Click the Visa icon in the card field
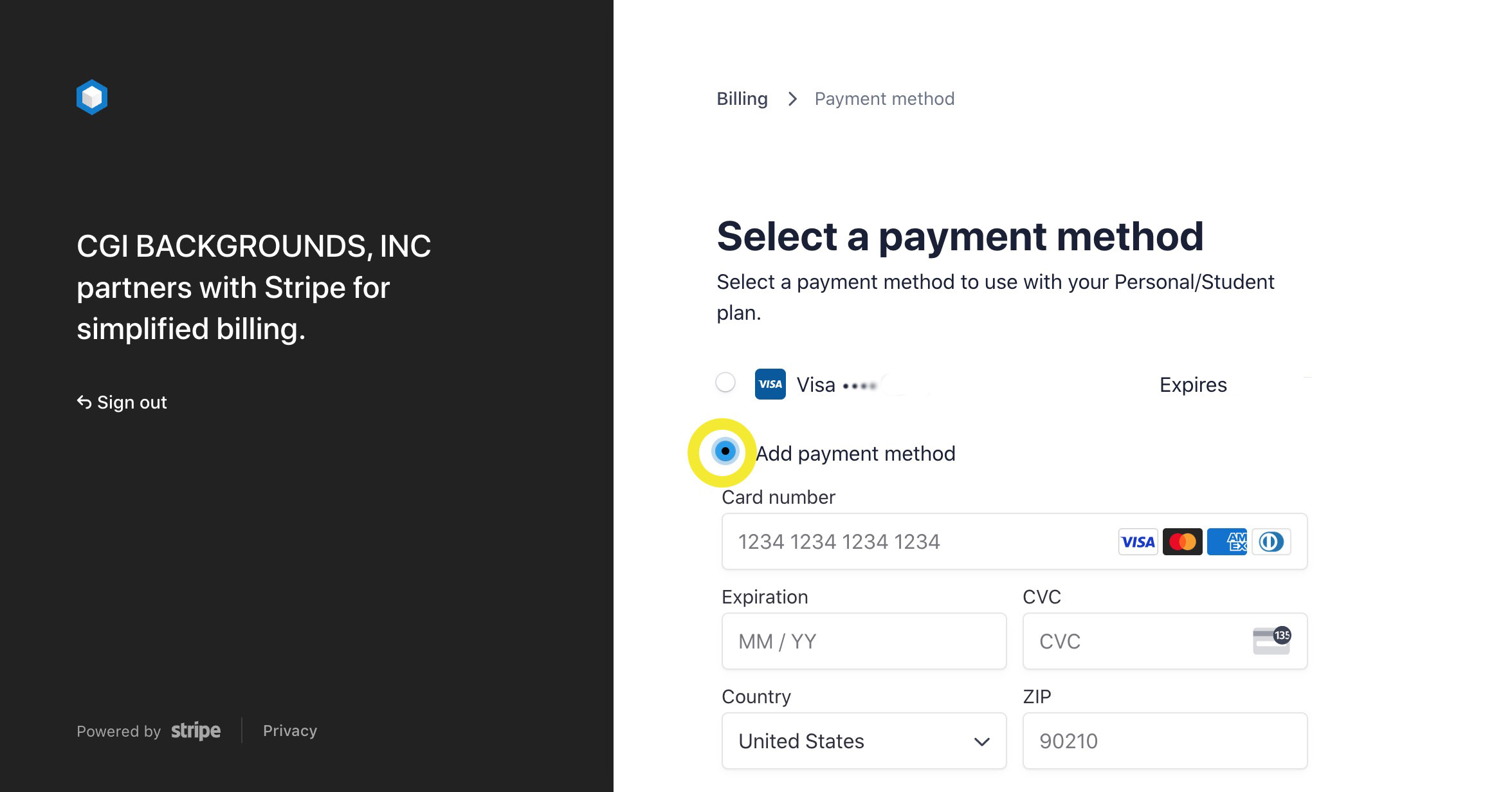 coord(1138,542)
